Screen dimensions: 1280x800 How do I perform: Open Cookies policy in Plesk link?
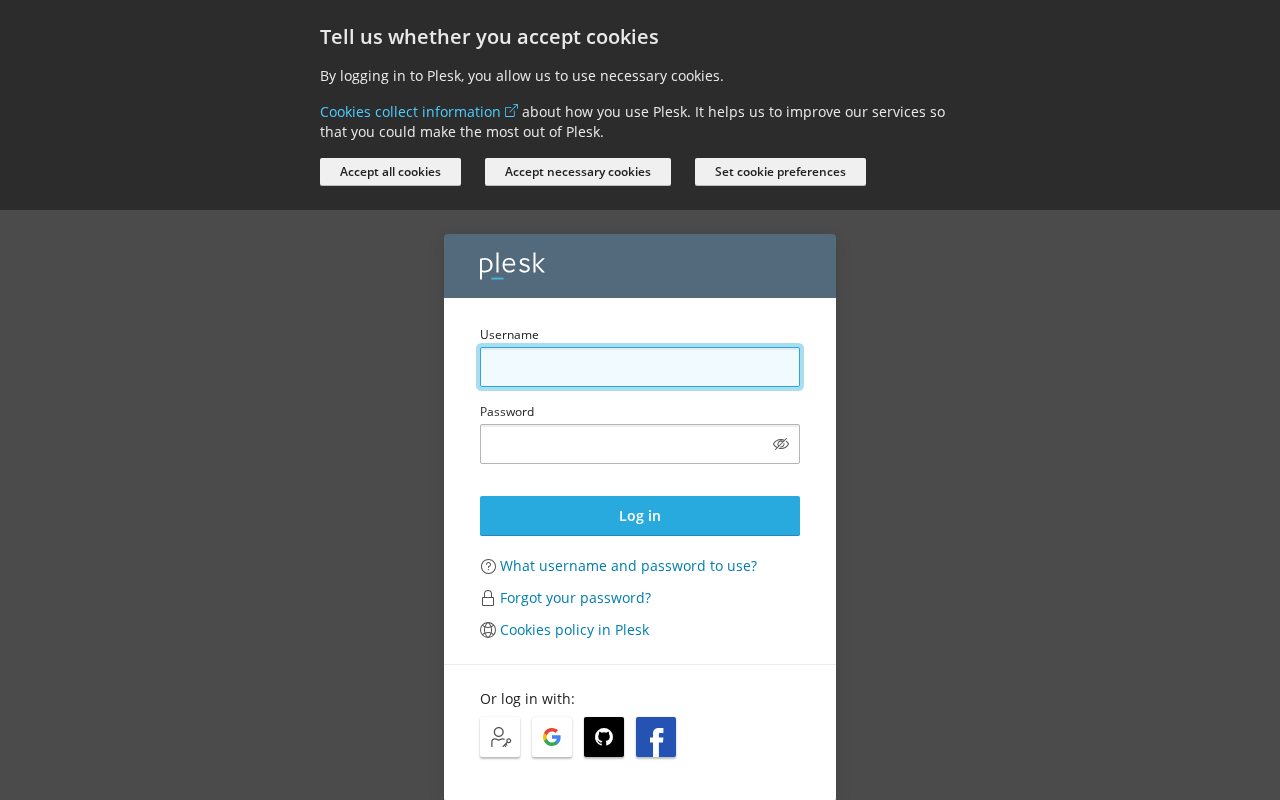point(574,630)
